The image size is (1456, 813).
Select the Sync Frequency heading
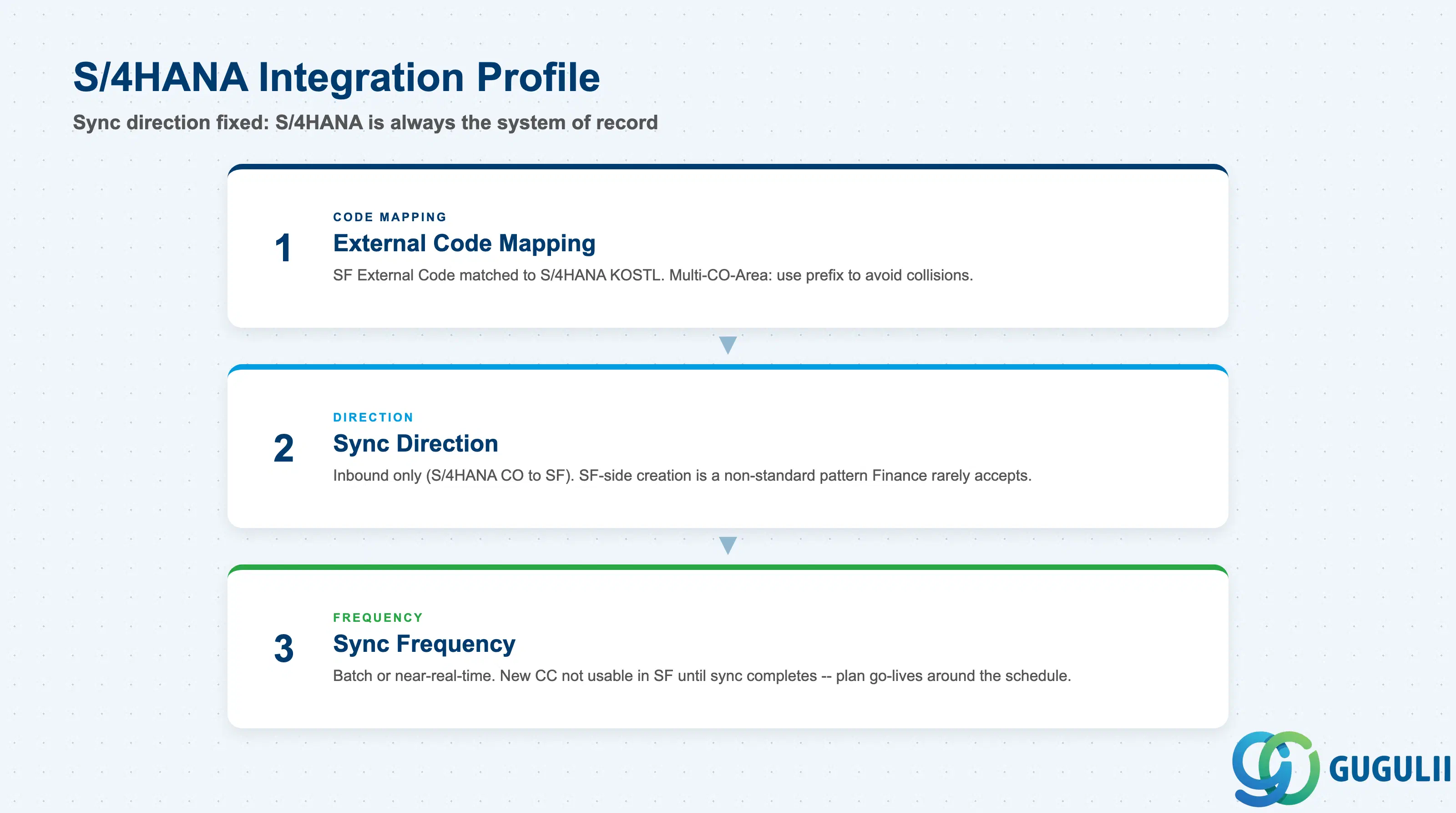[424, 645]
